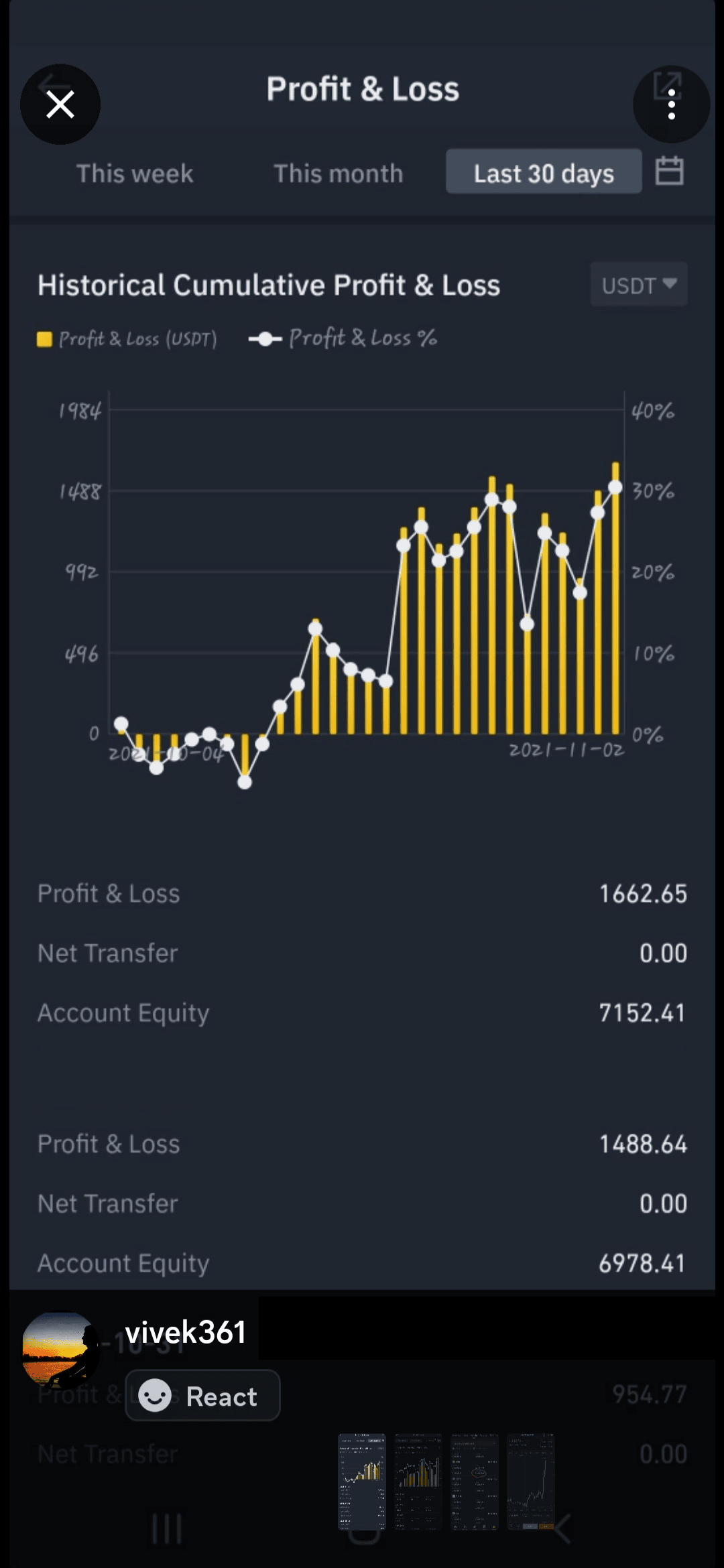Tap the lowest data point on the chart
724x1568 pixels.
click(x=245, y=782)
